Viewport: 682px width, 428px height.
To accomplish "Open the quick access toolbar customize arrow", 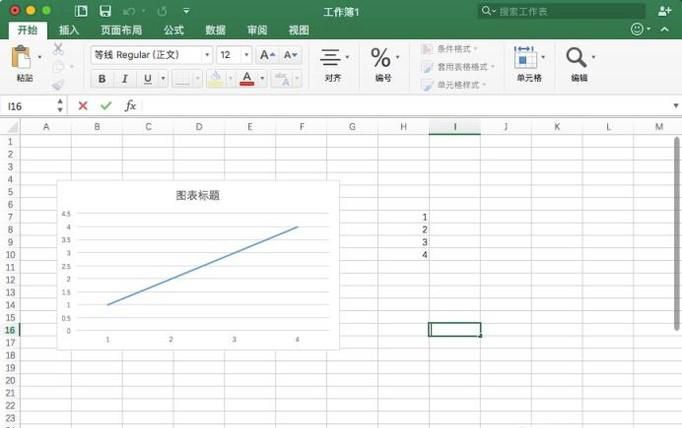I will click(186, 11).
